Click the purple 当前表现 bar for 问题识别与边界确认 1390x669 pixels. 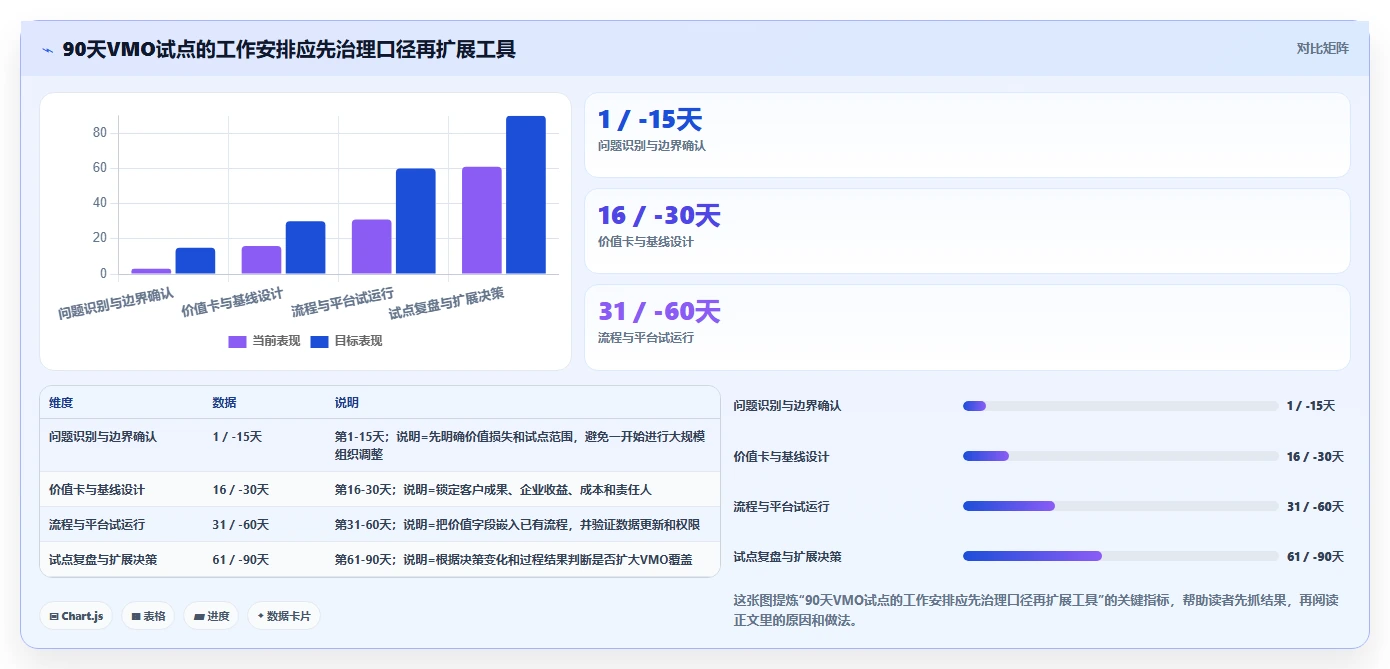(151, 271)
